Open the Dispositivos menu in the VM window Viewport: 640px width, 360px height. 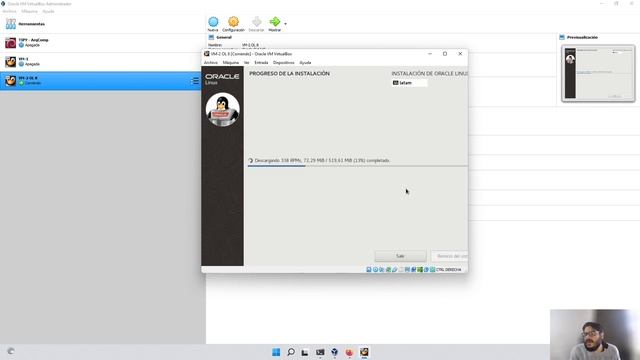point(284,62)
